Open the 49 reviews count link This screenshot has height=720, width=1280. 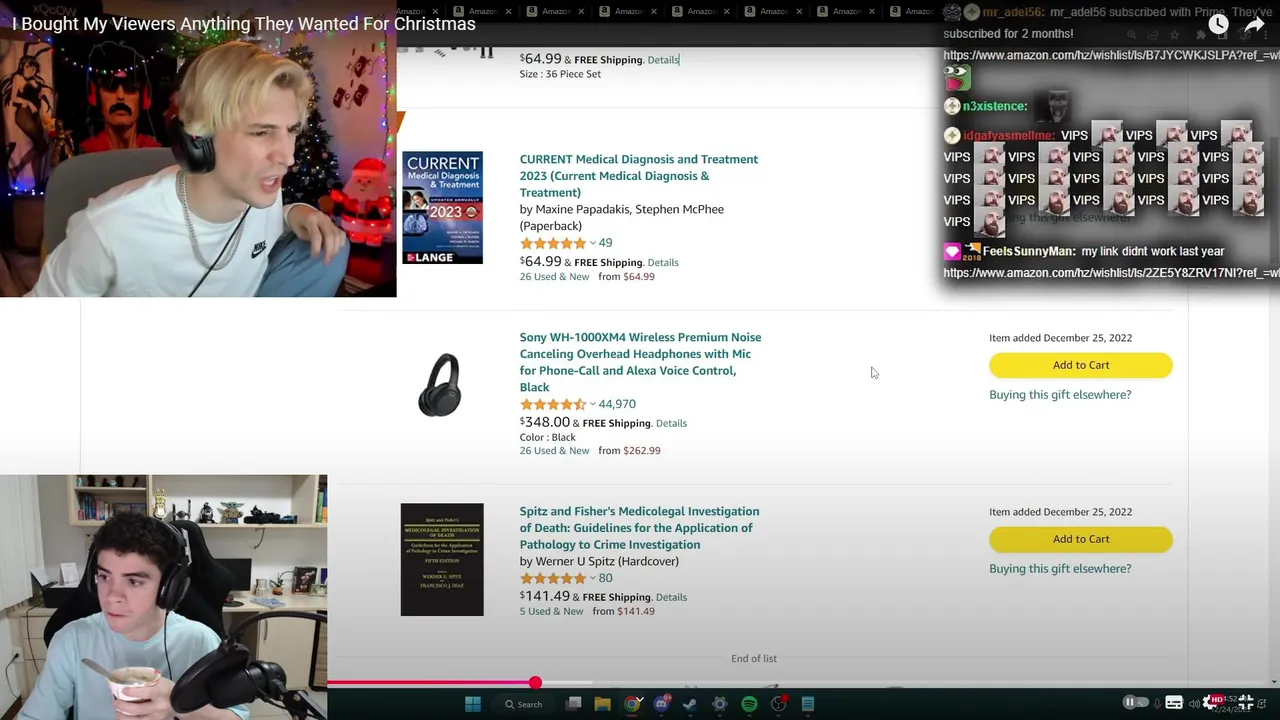tap(605, 243)
